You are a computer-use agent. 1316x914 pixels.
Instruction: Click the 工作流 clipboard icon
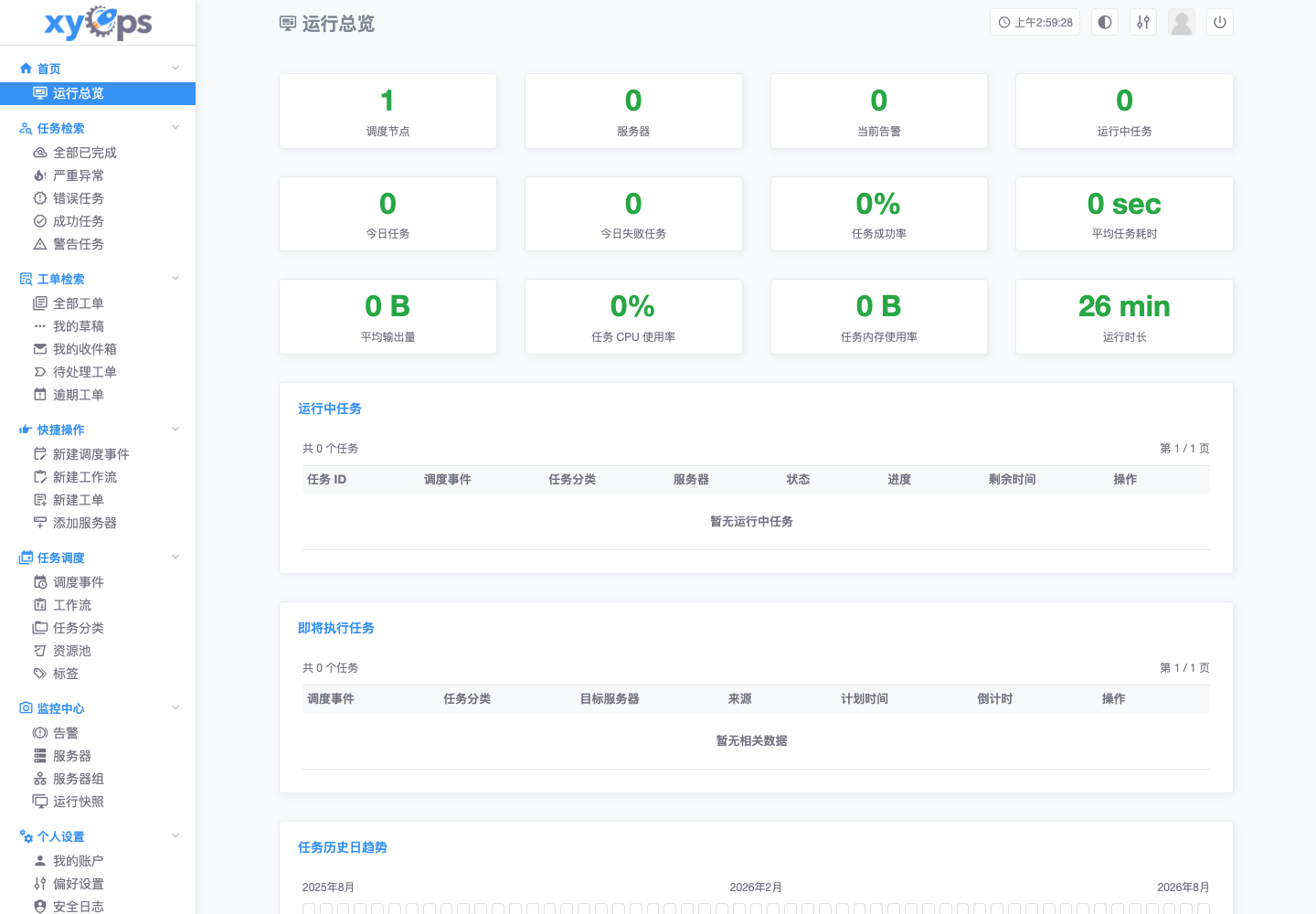40,605
